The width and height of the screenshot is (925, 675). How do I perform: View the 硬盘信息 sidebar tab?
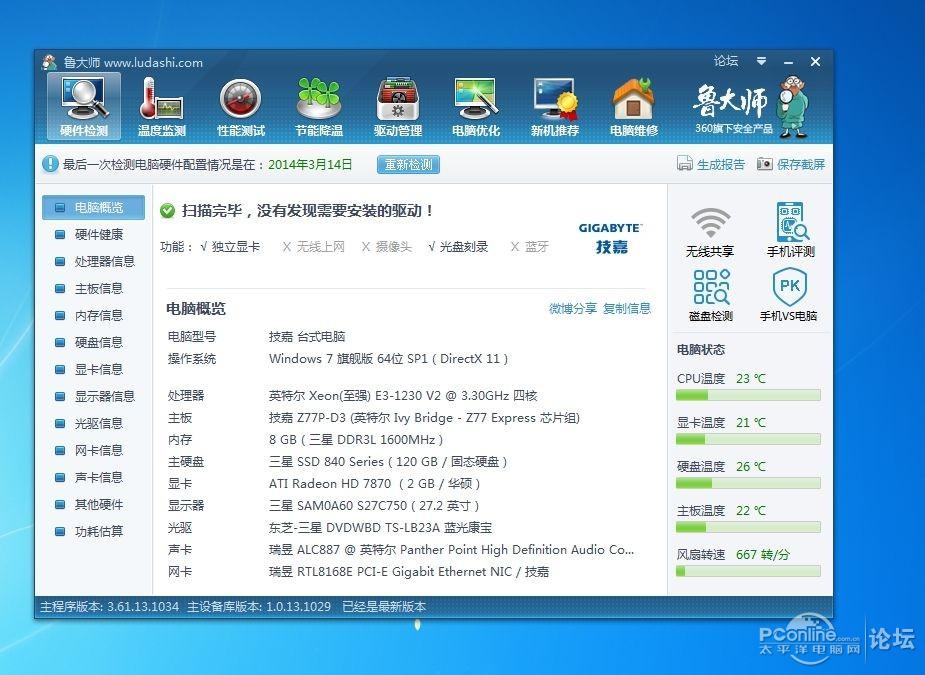(x=93, y=343)
